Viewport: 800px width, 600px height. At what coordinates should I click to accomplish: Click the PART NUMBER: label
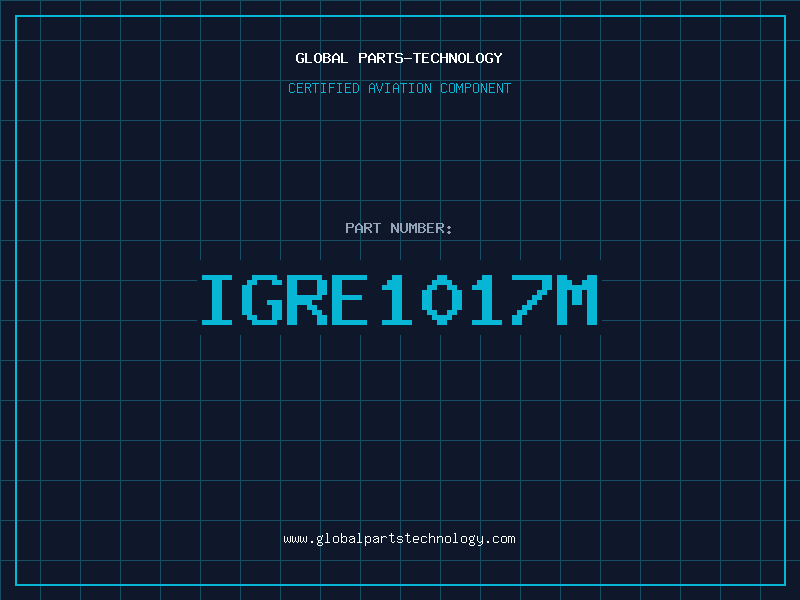pyautogui.click(x=399, y=228)
